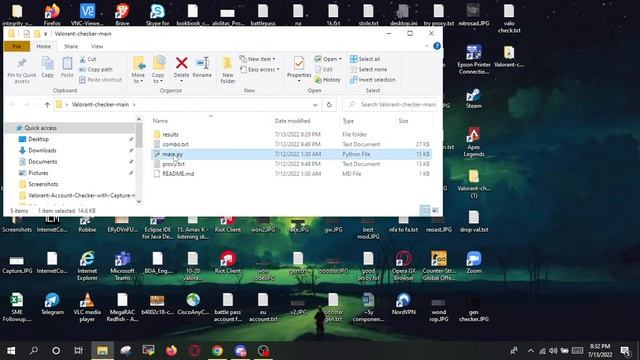Screen dimensions: 640x360
Task: Select Zoom desktop icon
Action: tap(473, 262)
